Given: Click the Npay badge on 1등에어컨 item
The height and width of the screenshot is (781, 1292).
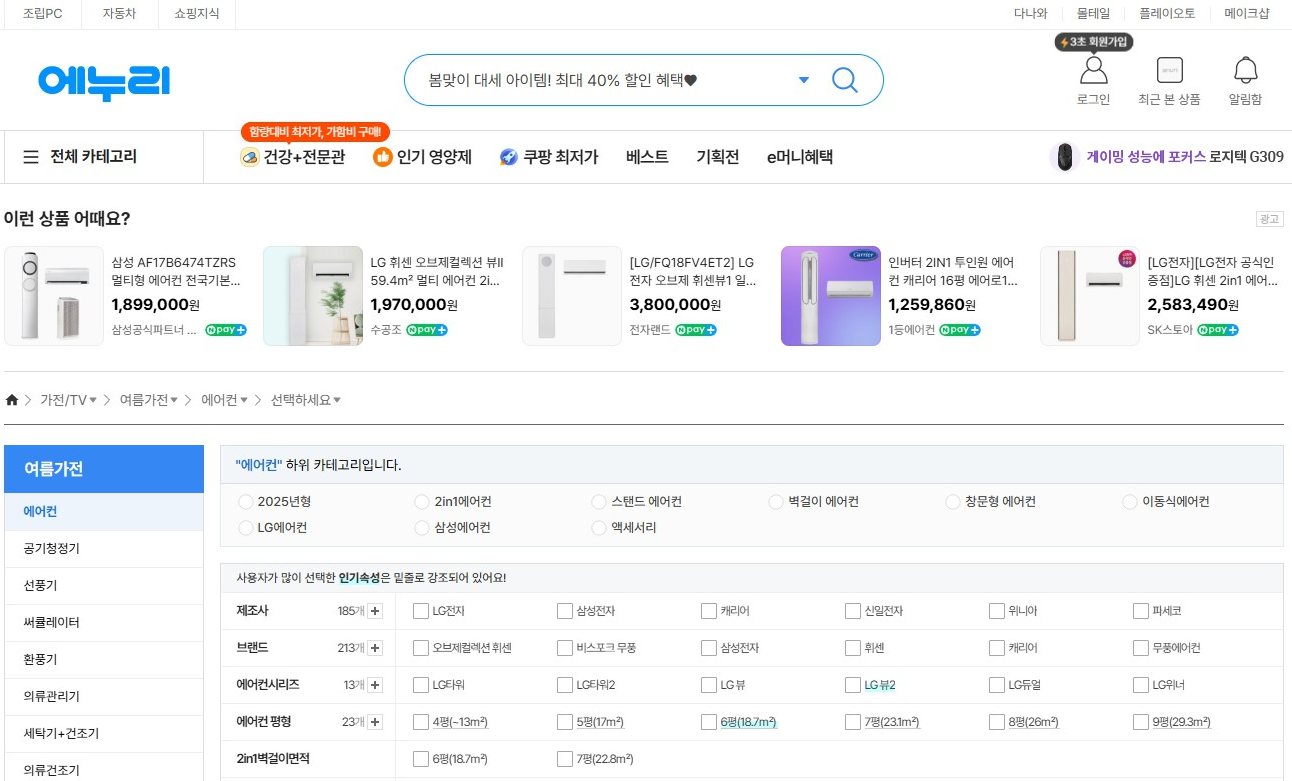Looking at the screenshot, I should pos(960,330).
